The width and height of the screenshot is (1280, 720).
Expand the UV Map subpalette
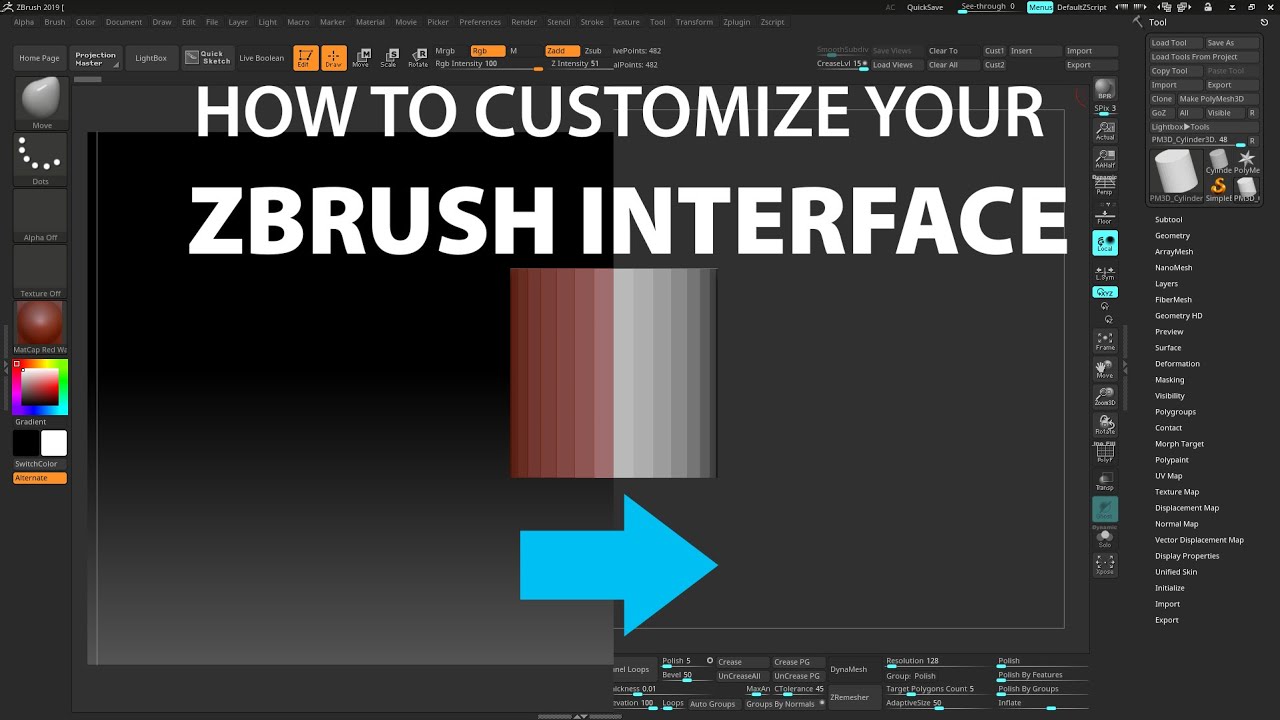pos(1168,476)
